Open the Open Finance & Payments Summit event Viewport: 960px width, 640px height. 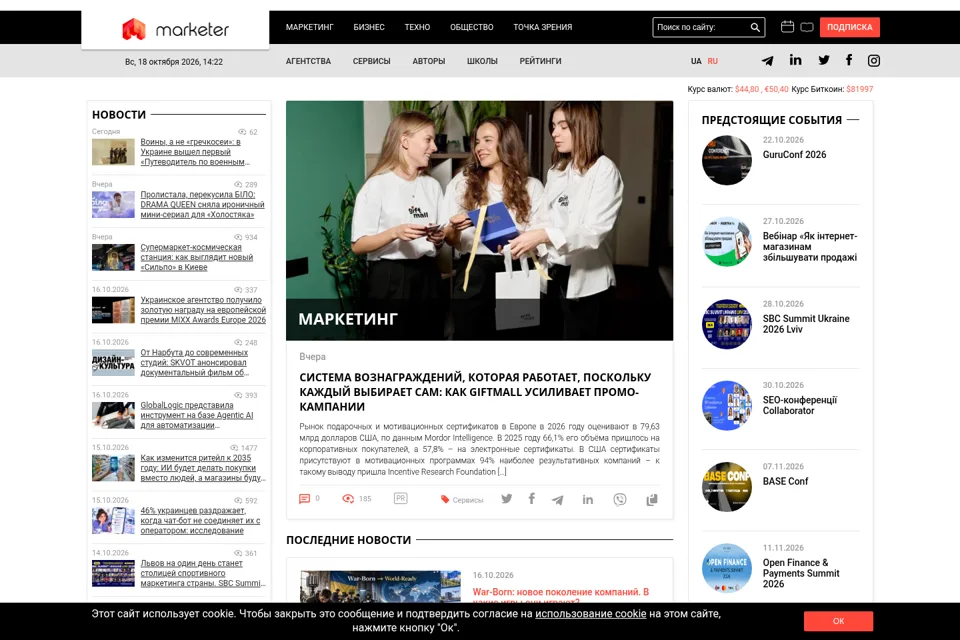coord(801,573)
